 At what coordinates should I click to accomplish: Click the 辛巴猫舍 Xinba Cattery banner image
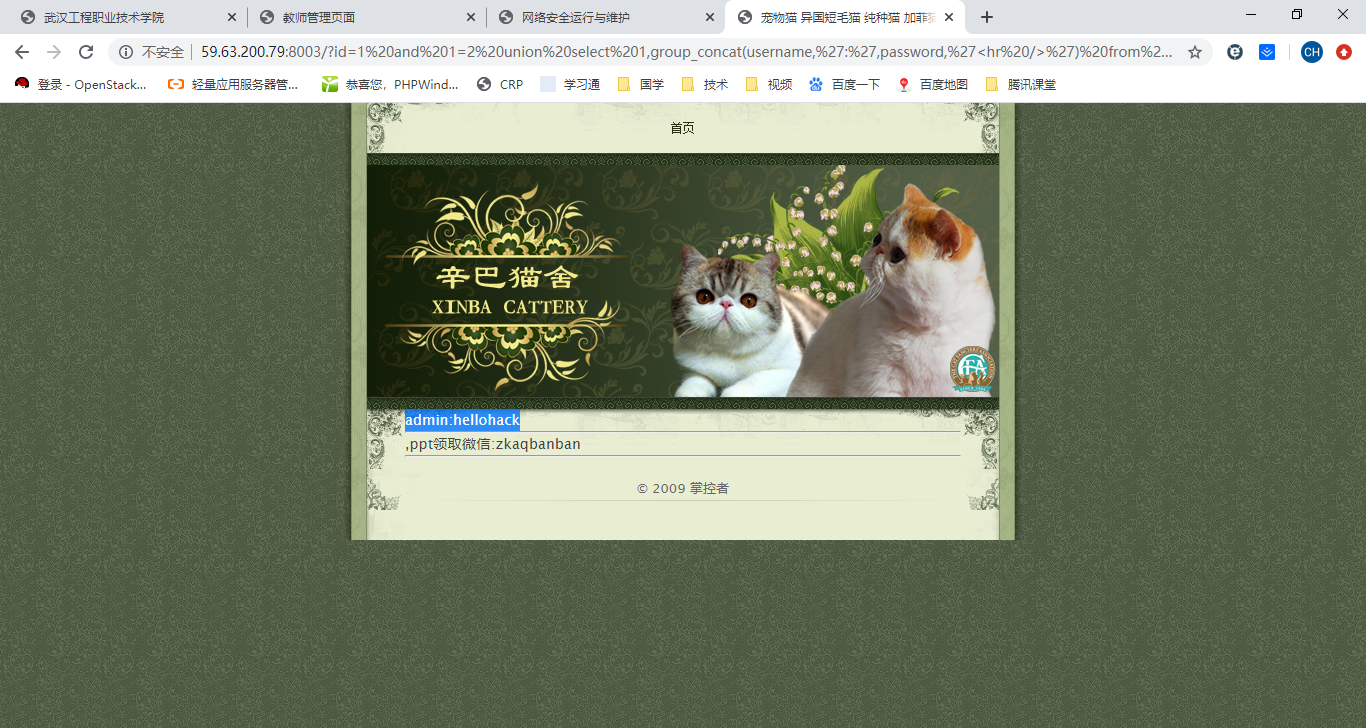[683, 281]
